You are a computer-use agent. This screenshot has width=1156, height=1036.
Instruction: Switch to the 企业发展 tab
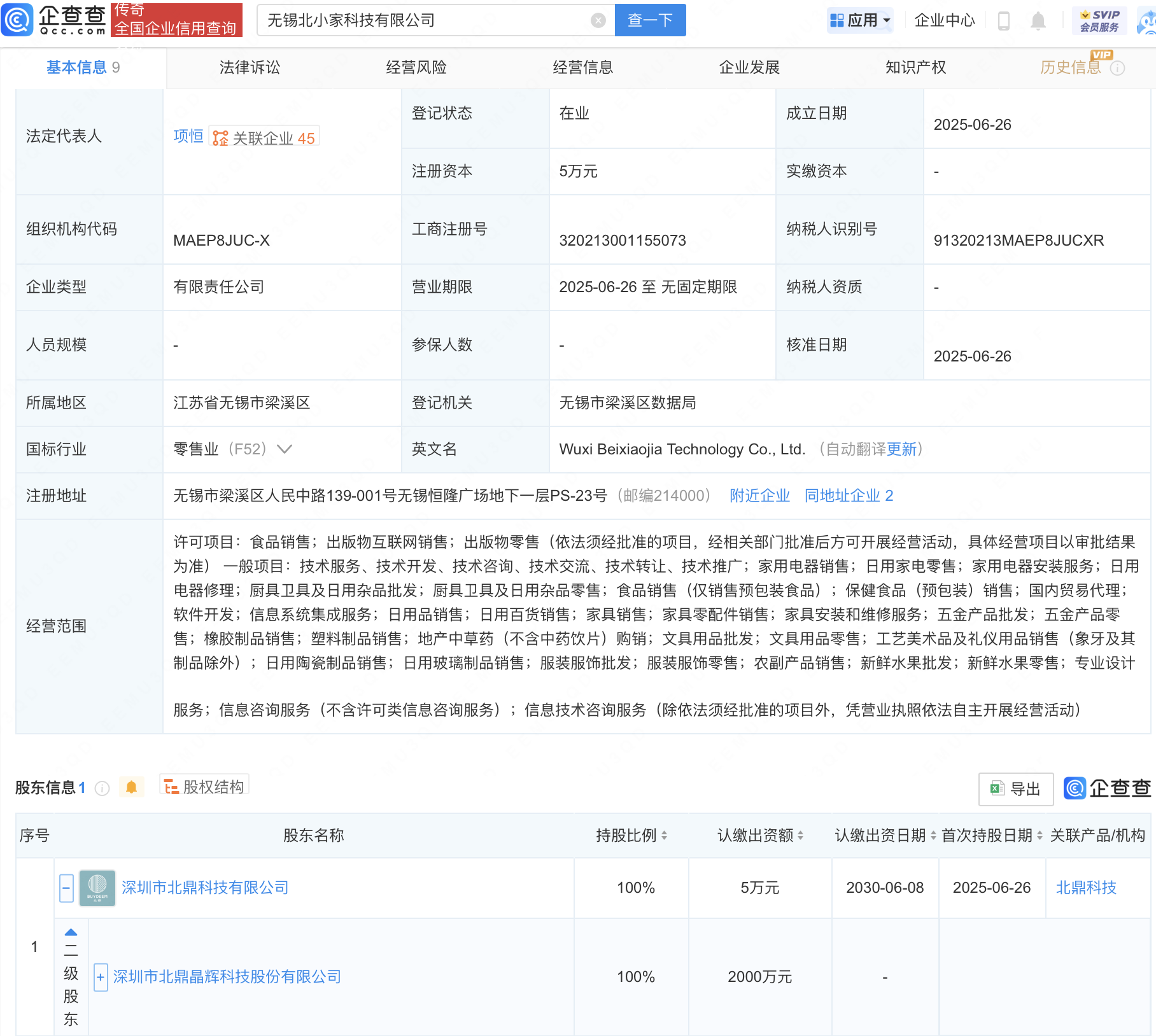click(x=749, y=67)
